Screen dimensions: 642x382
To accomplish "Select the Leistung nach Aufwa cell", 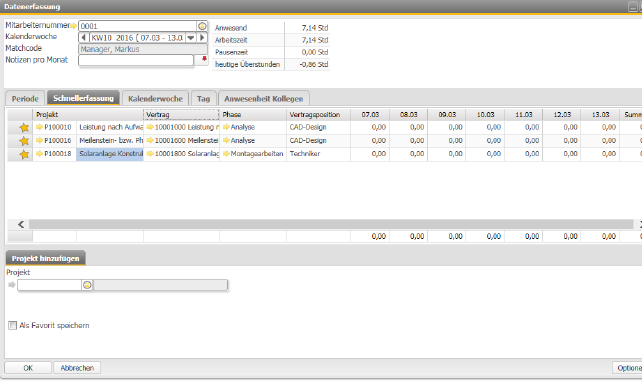I will [110, 127].
